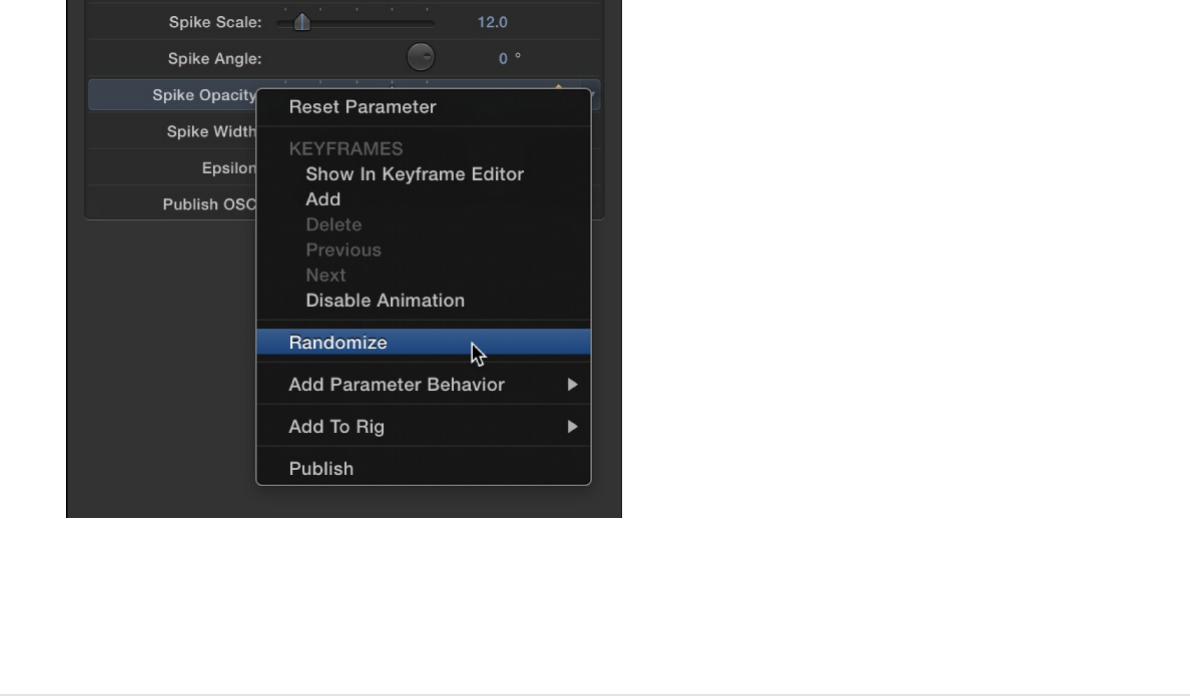Open the Add Parameter Behavior submenu
This screenshot has height=696, width=1190.
(x=423, y=385)
